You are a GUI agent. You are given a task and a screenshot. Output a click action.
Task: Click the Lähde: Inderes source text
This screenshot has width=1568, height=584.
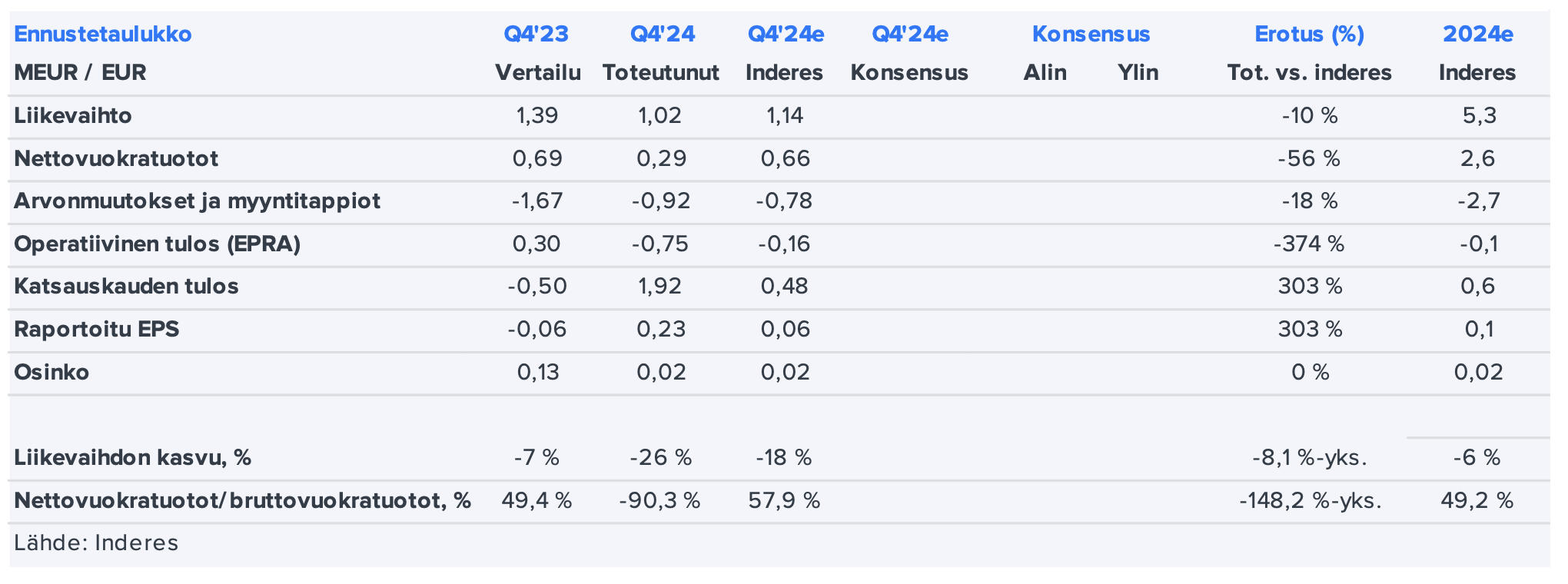click(96, 543)
